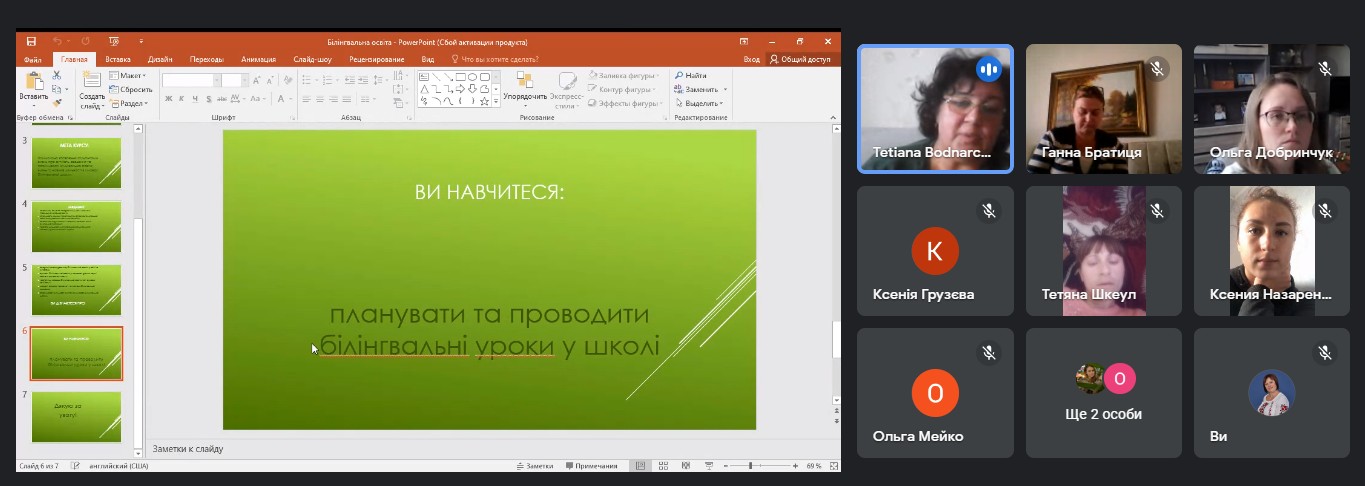
Task: Open the Вставка ribbon tab
Action: (118, 59)
